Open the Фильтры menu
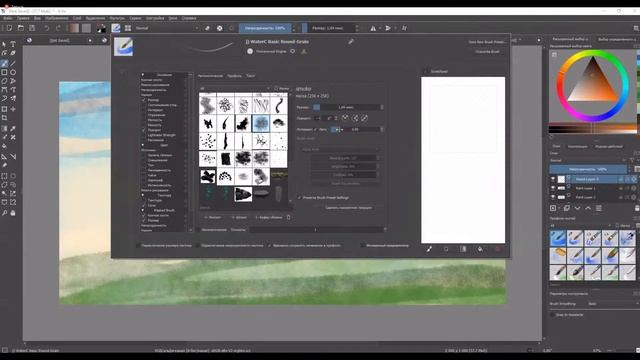Image resolution: width=640 pixels, height=360 pixels. click(x=117, y=18)
